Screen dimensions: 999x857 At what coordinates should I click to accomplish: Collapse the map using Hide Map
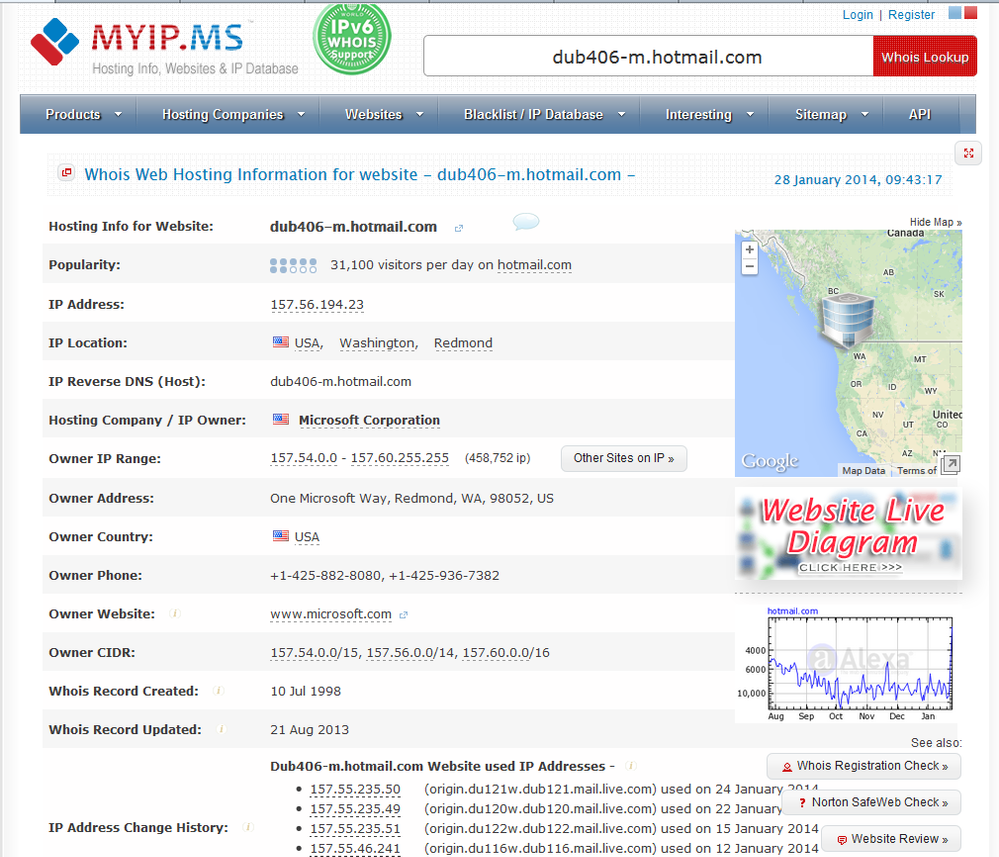coord(935,222)
